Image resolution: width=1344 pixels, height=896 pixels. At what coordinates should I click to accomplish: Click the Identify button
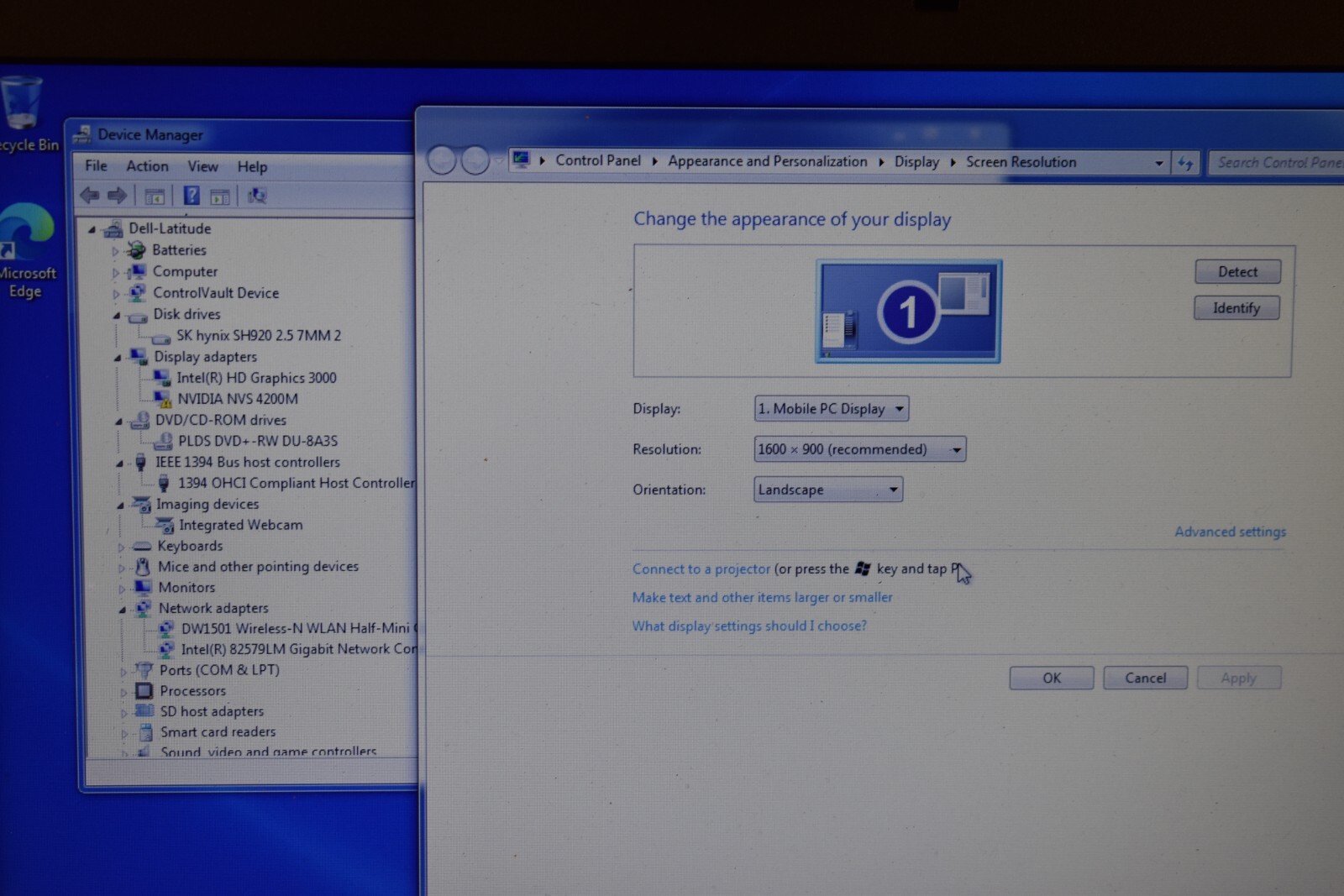point(1236,308)
